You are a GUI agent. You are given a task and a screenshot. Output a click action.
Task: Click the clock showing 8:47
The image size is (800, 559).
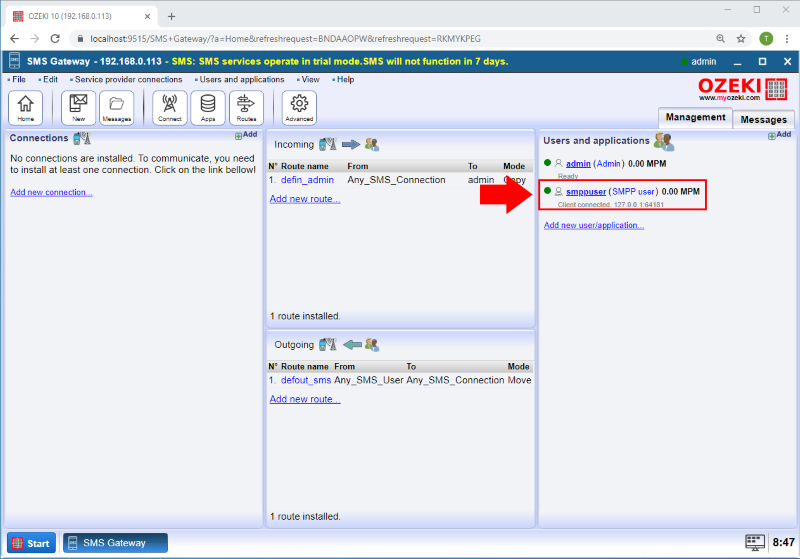pos(783,542)
